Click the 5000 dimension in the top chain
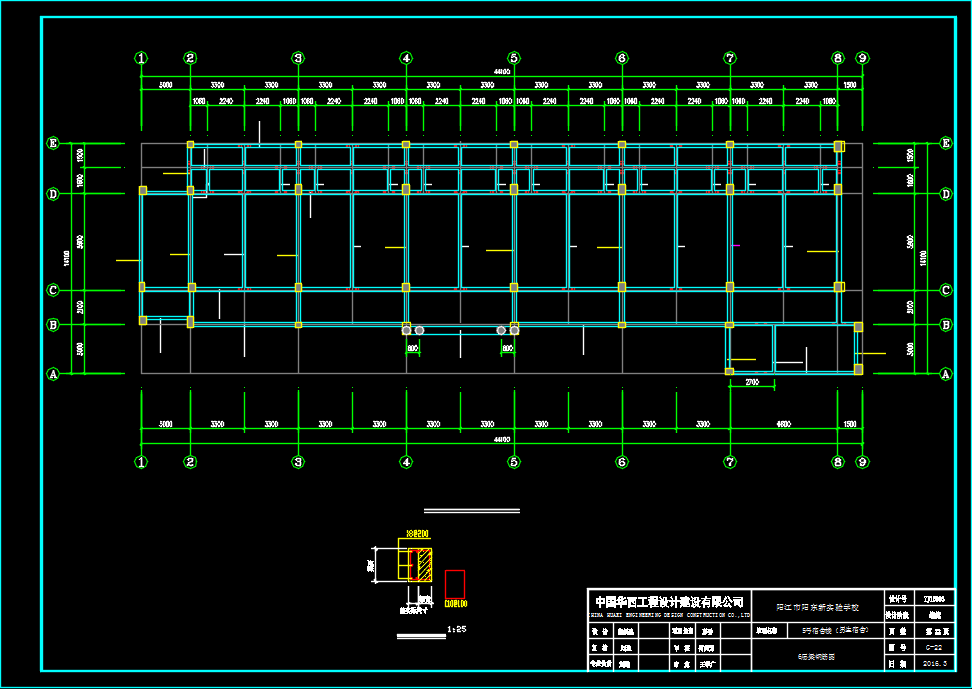 (166, 85)
